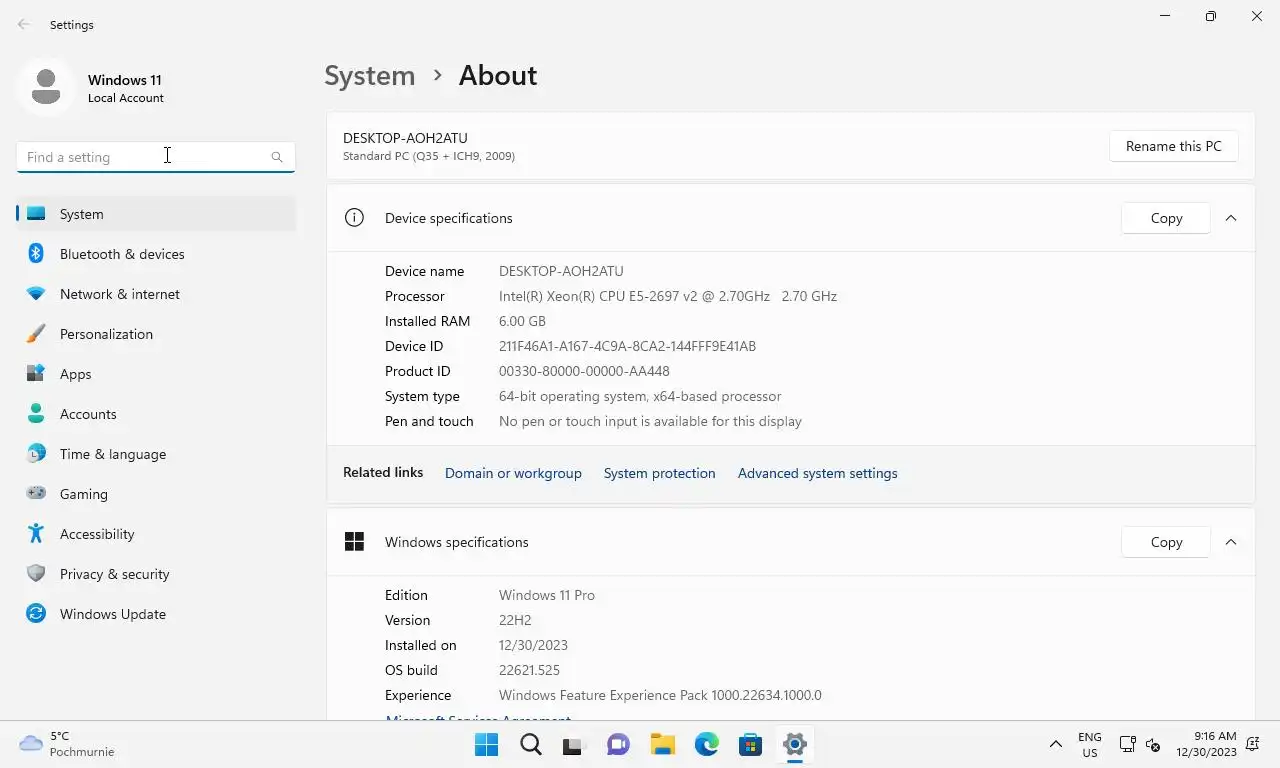Viewport: 1280px width, 768px height.
Task: Open System settings in the sidebar
Action: point(156,214)
